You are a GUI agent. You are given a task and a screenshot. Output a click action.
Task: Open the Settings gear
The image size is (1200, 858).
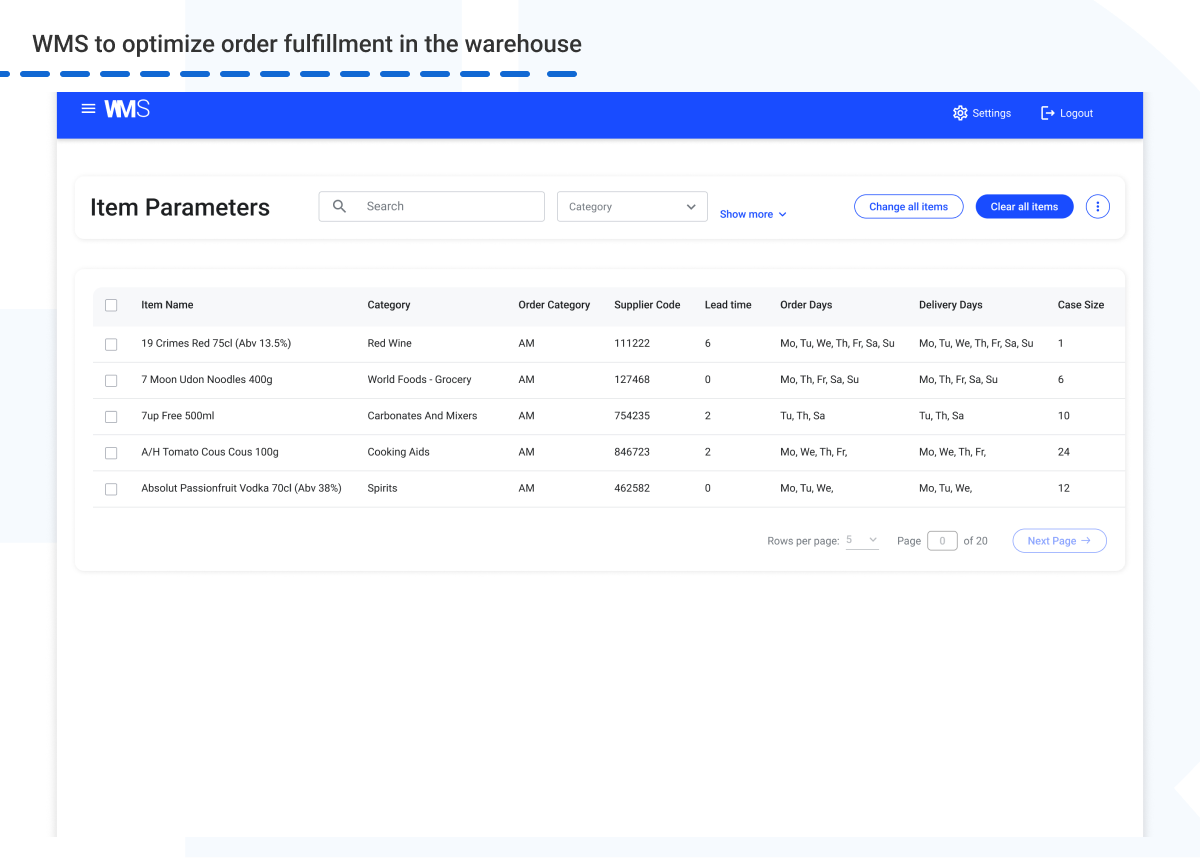pyautogui.click(x=960, y=113)
